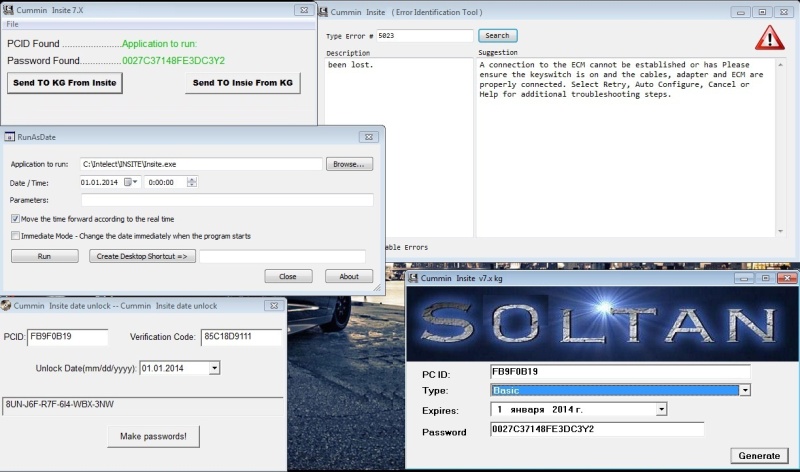Click the RunAsDate date value 01.01.2014
The width and height of the screenshot is (800, 472).
(99, 182)
